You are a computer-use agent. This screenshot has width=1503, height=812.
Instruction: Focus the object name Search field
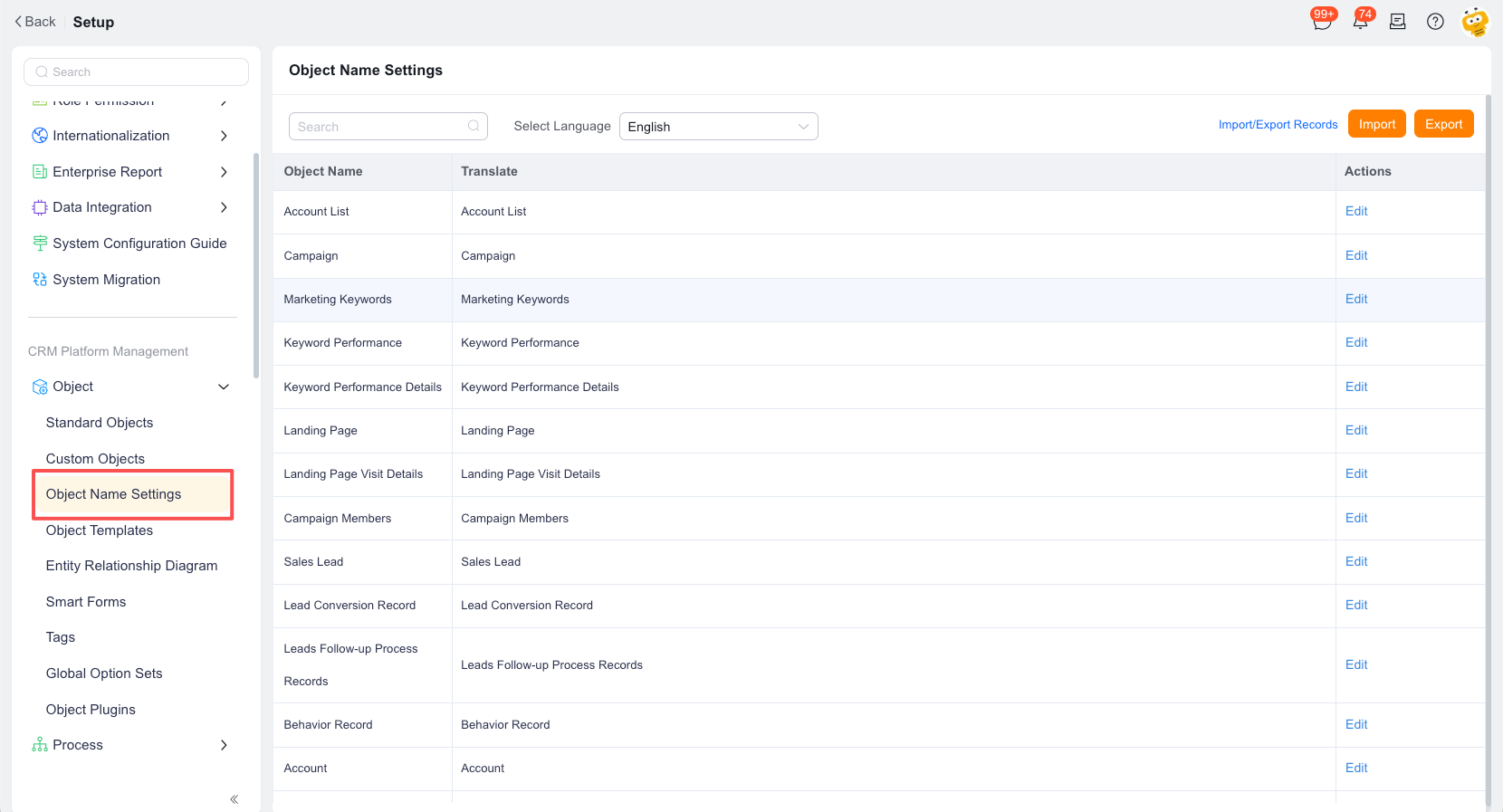coord(388,127)
